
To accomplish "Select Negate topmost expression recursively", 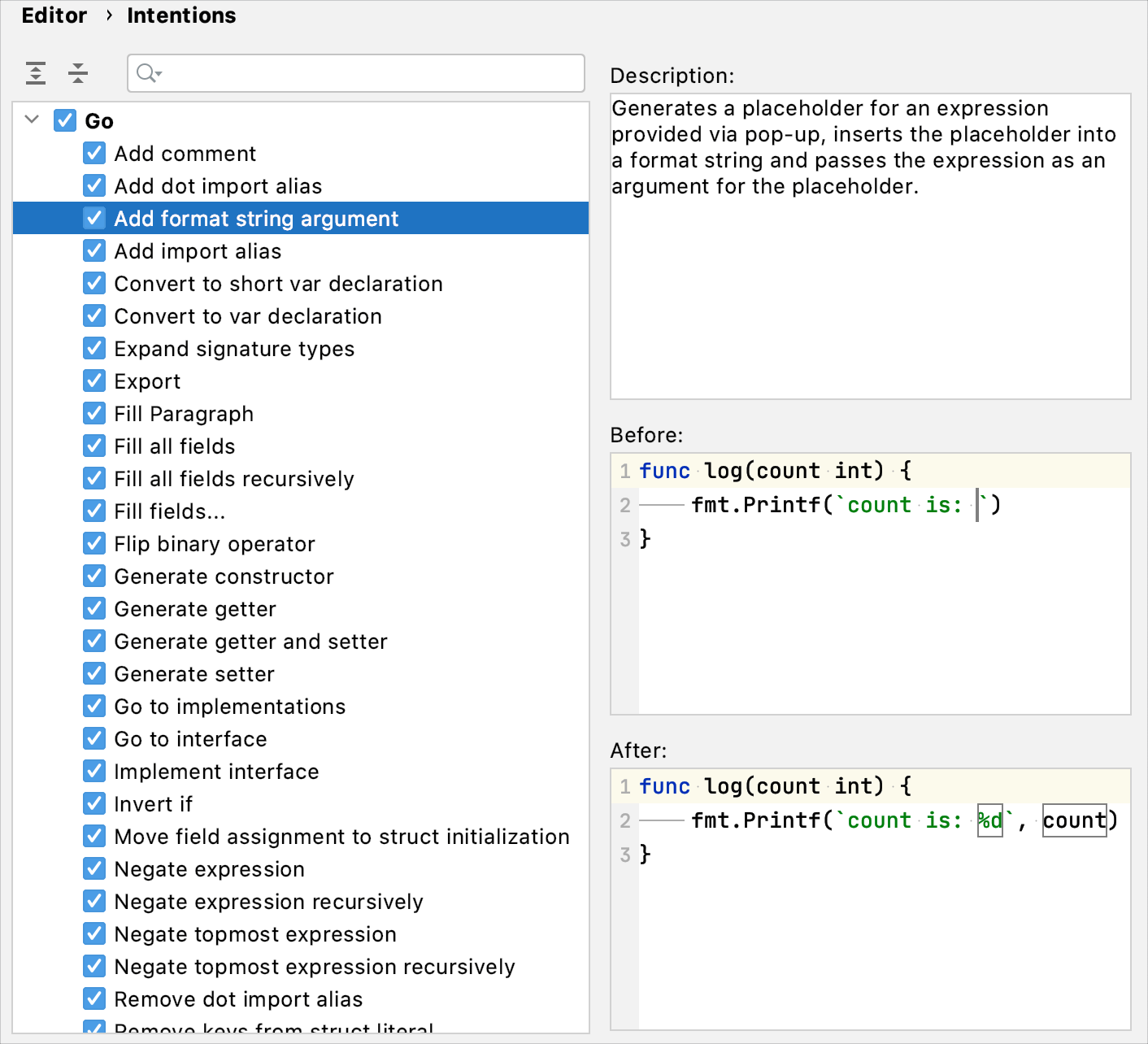I will 314,967.
